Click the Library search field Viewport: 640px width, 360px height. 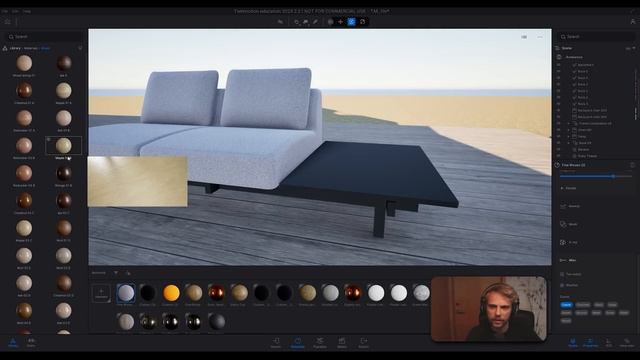point(44,37)
